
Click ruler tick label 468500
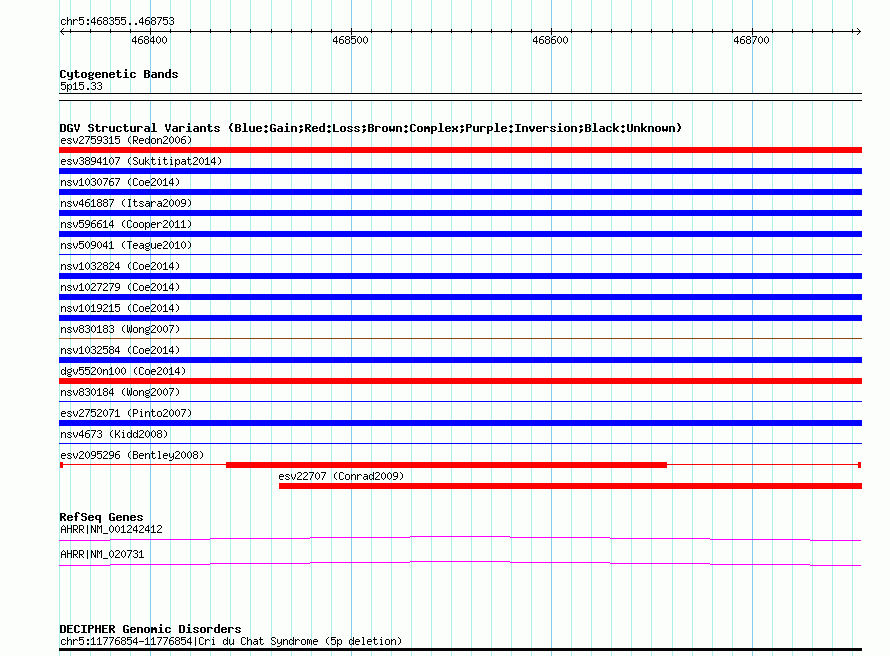coord(350,40)
